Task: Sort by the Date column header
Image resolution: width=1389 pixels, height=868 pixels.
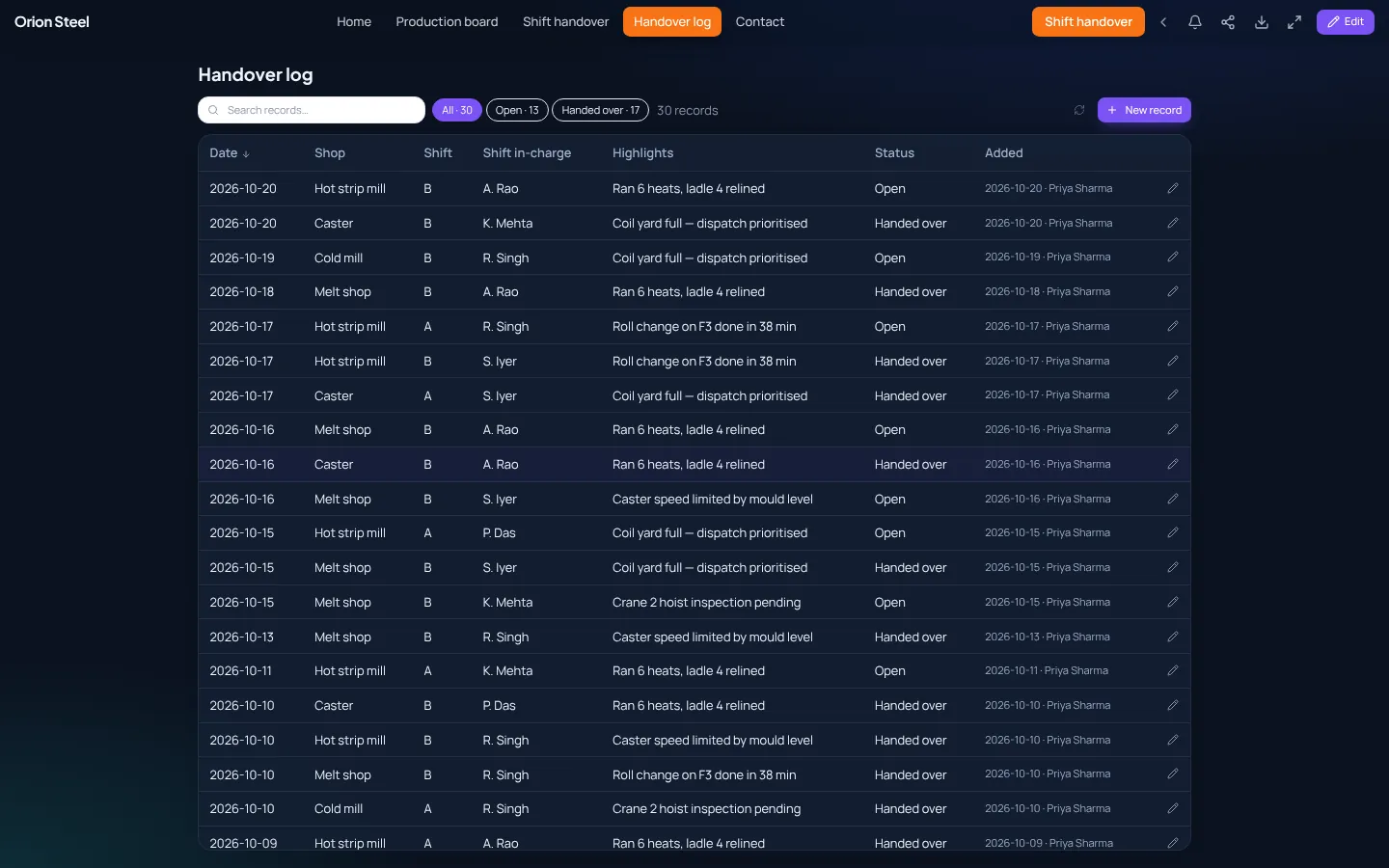Action: point(230,153)
